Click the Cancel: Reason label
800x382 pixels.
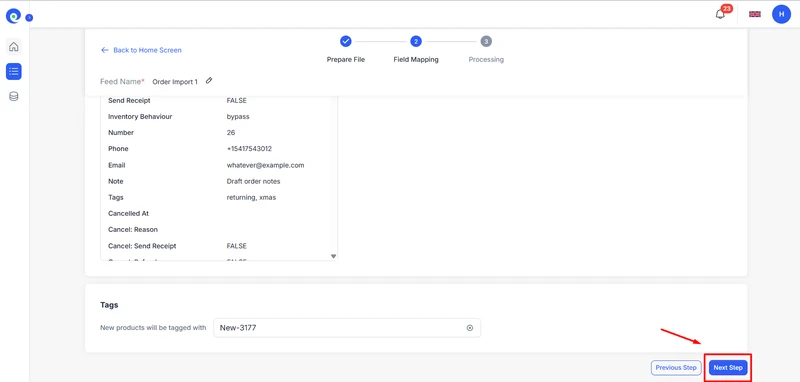[133, 230]
